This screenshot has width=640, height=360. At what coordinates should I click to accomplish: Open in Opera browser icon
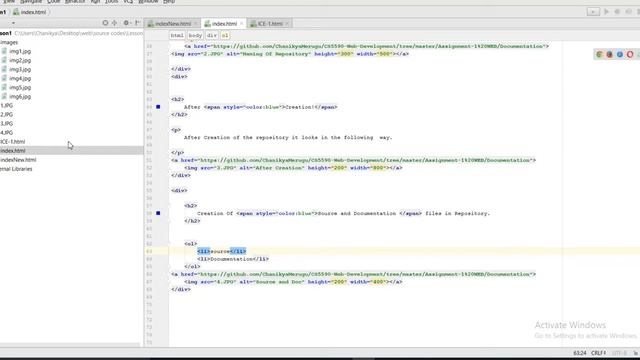(630, 54)
